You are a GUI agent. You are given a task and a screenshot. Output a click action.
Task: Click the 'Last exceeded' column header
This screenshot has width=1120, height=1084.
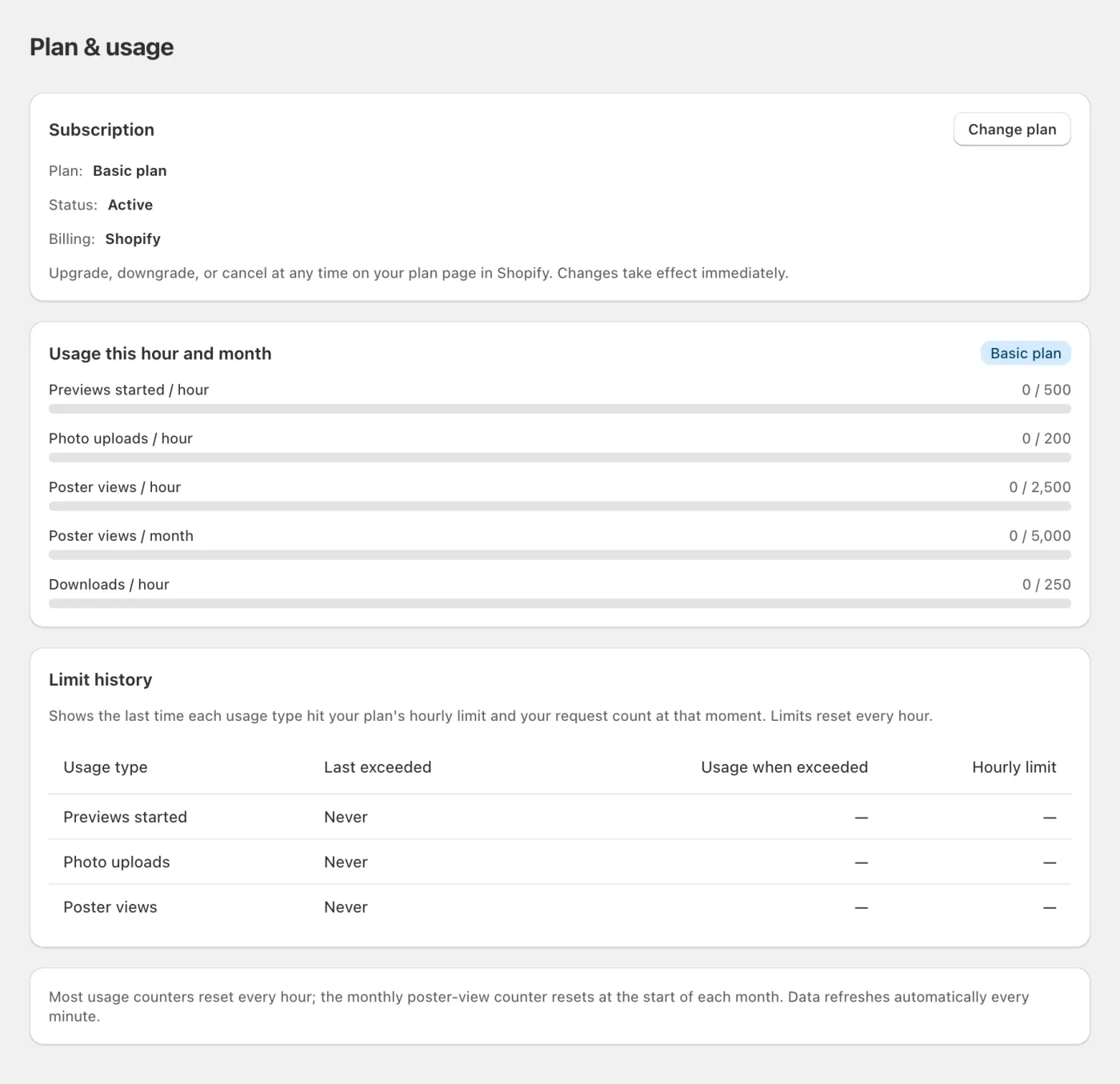pos(378,767)
